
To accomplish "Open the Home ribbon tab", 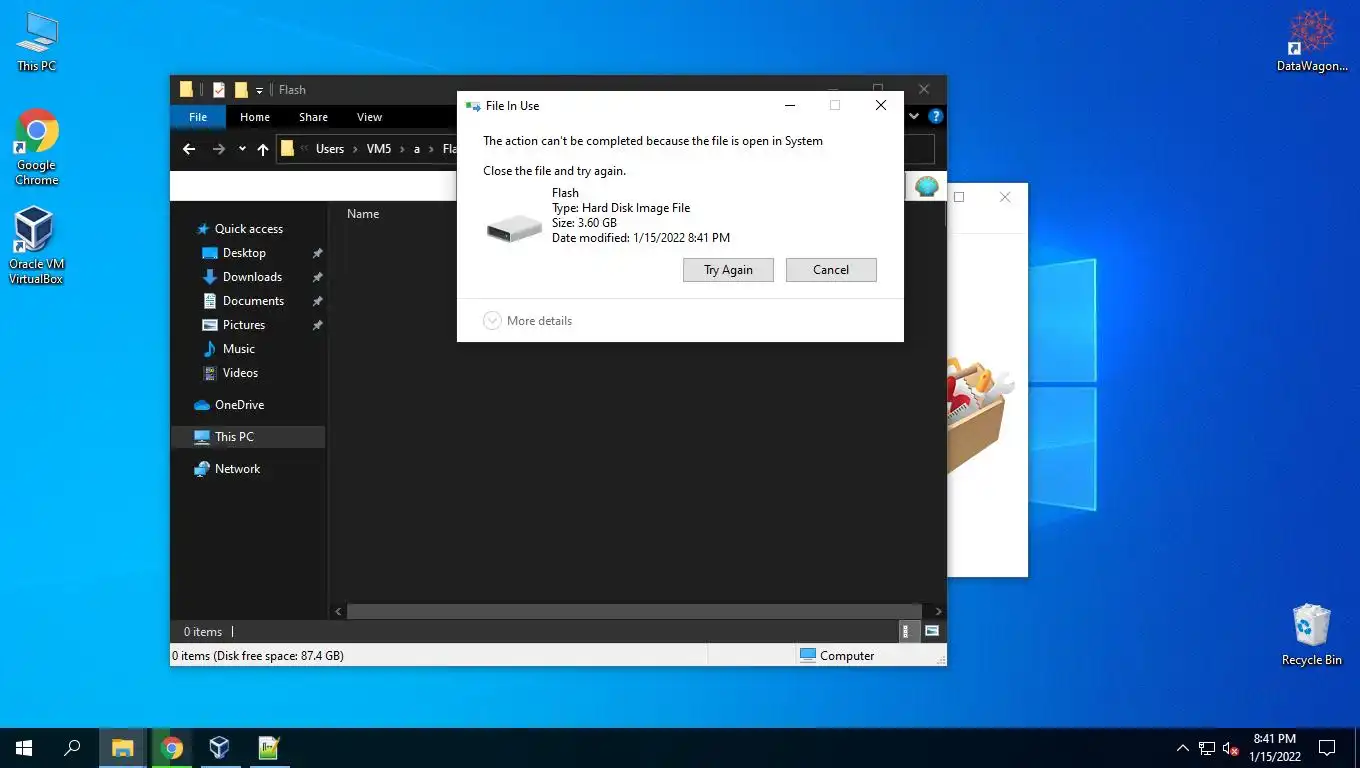I will tap(255, 117).
